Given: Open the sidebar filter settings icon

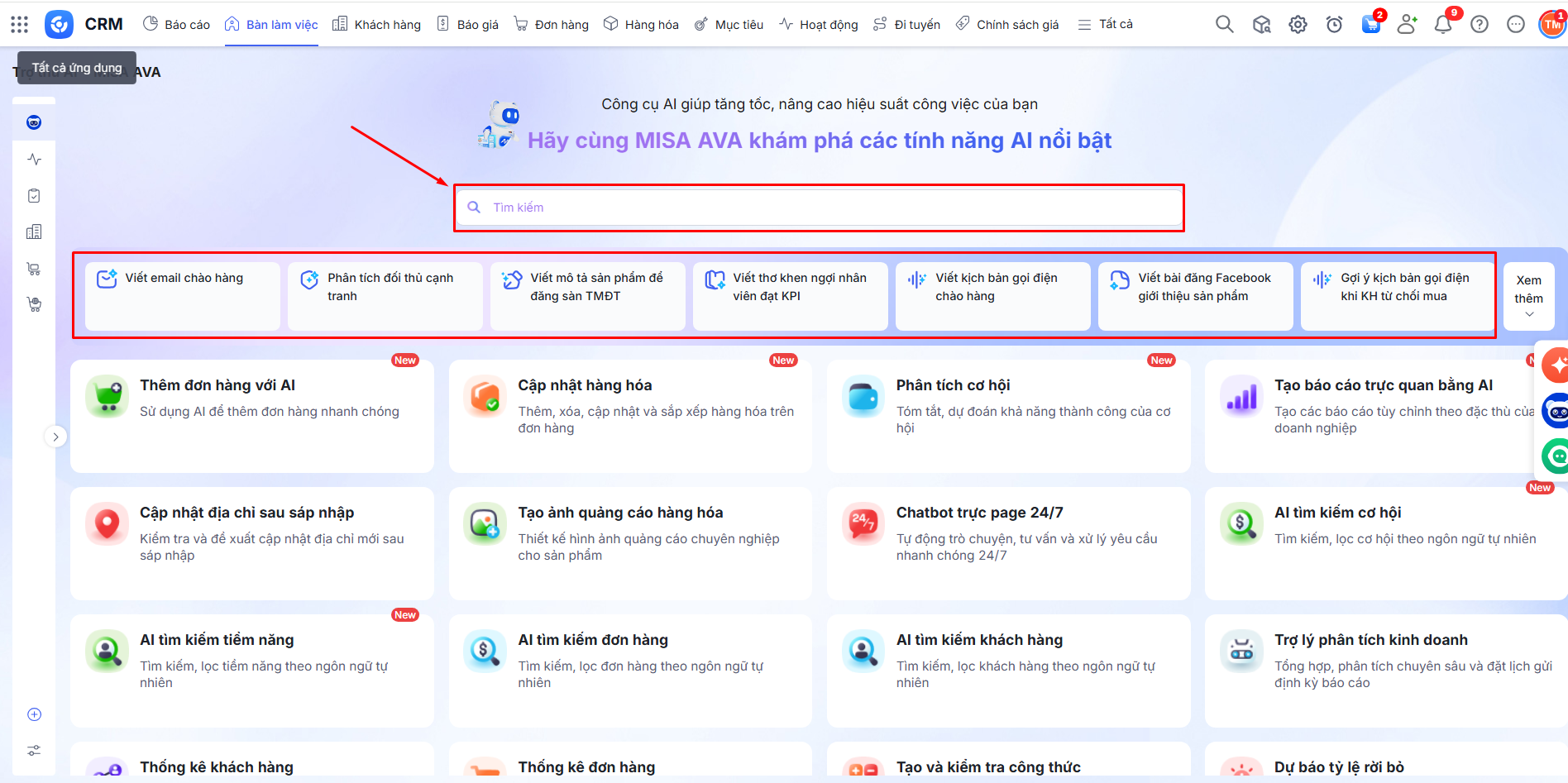Looking at the screenshot, I should coord(34,751).
